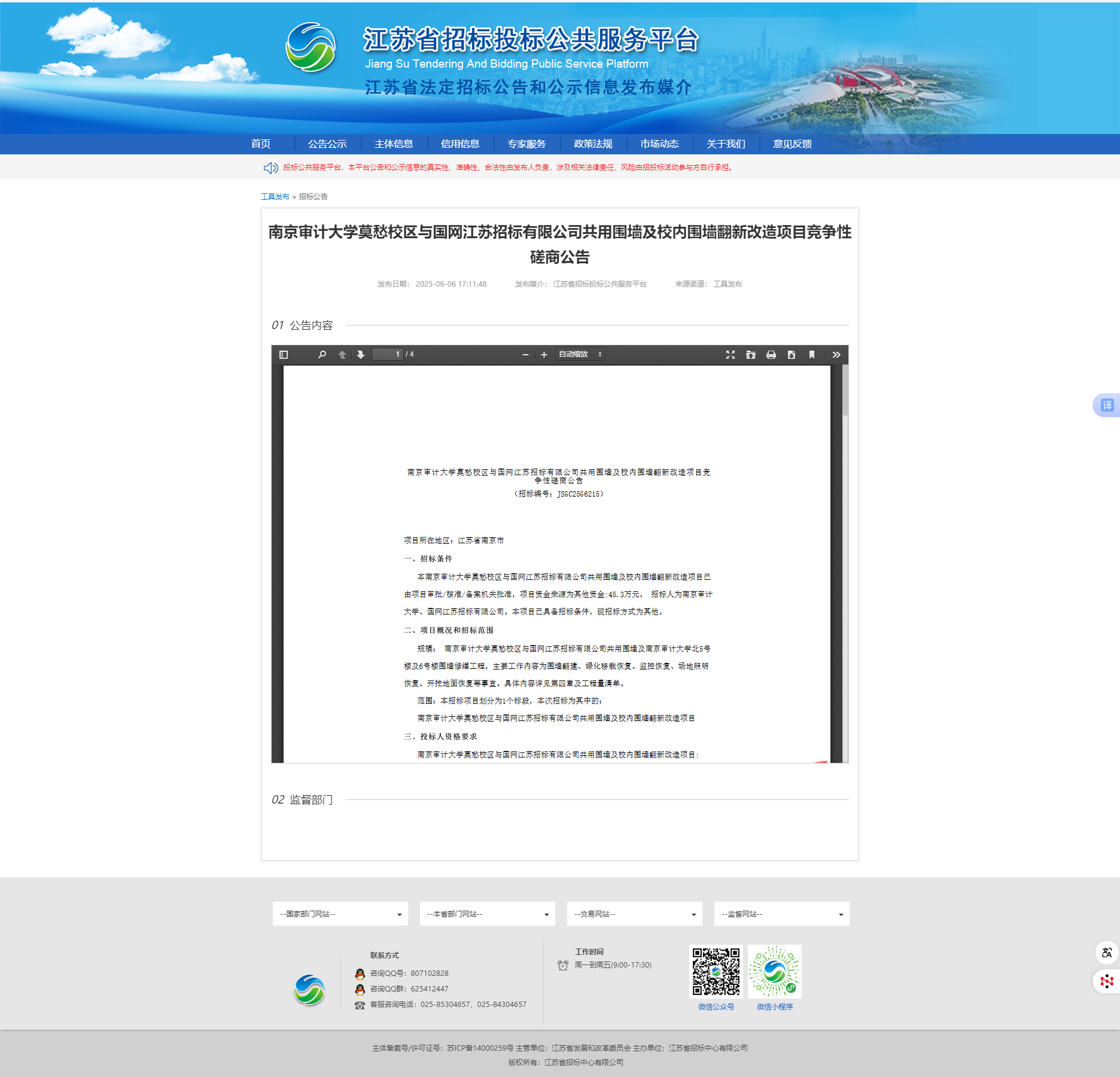Screen dimensions: 1120x1077
Task: Expand the 监督网站 dropdown
Action: (782, 914)
